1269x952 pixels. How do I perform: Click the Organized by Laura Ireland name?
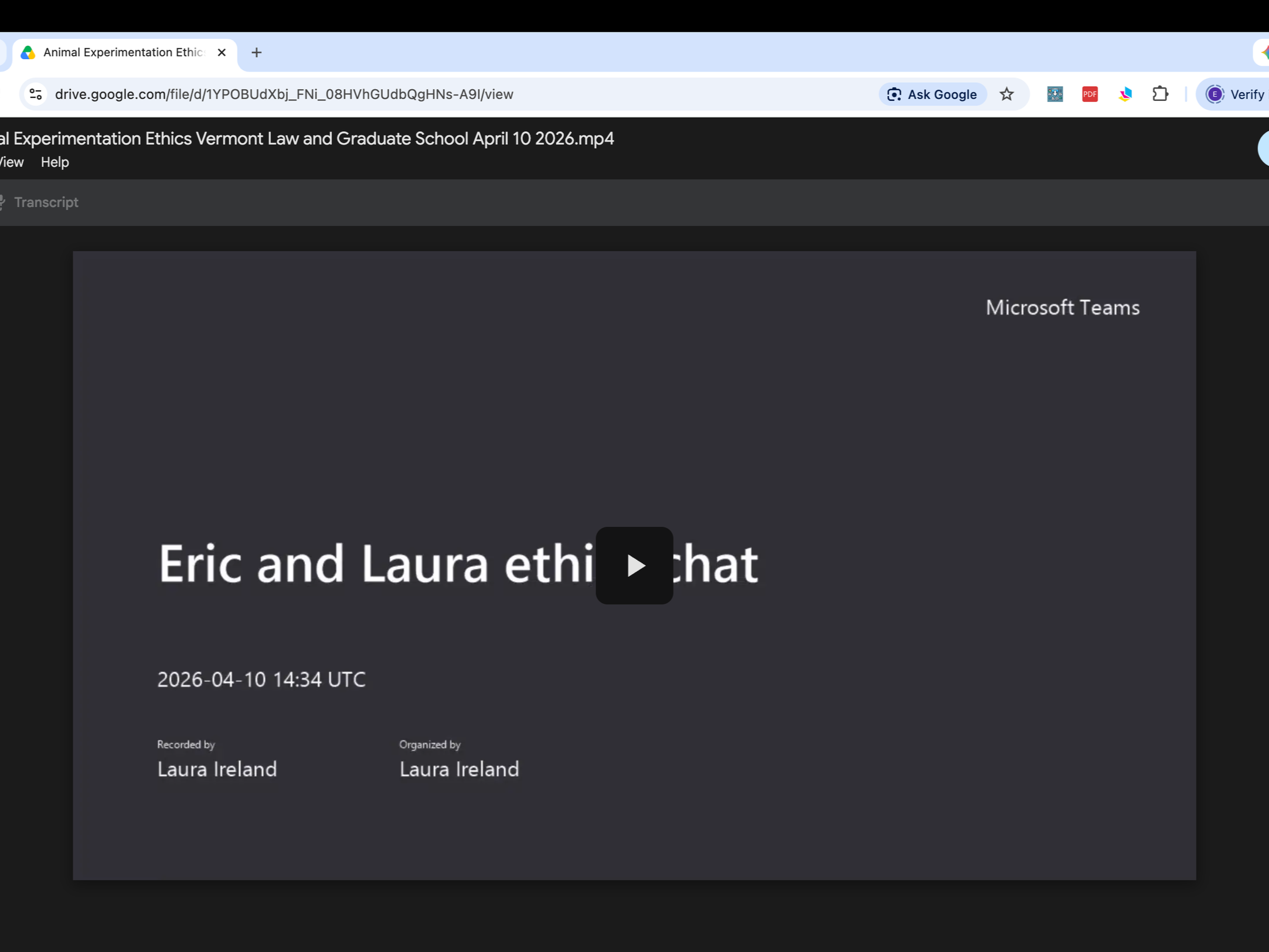coord(459,769)
